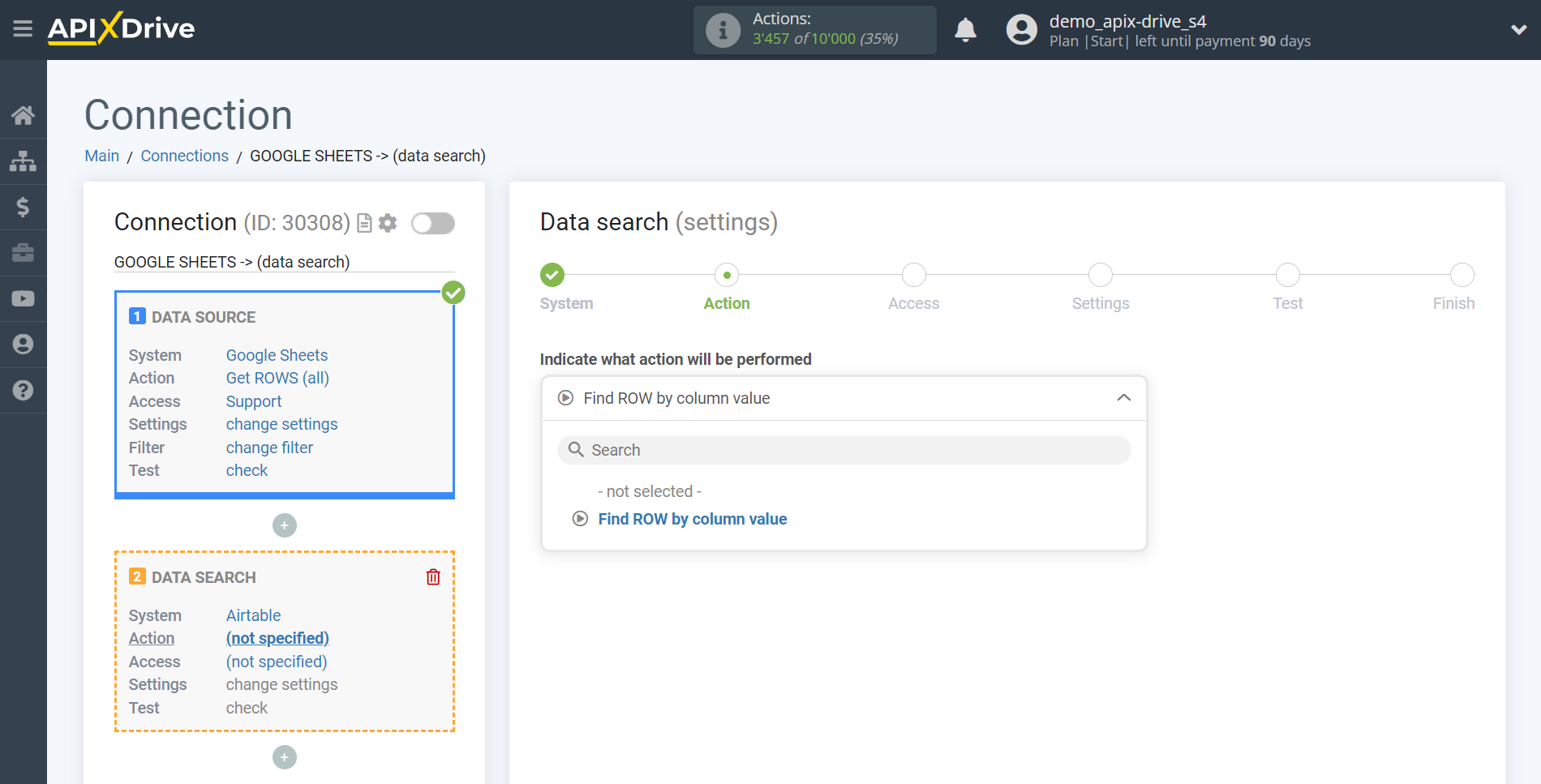Toggle the connection on/off switch
Viewport: 1541px width, 784px height.
(x=433, y=223)
